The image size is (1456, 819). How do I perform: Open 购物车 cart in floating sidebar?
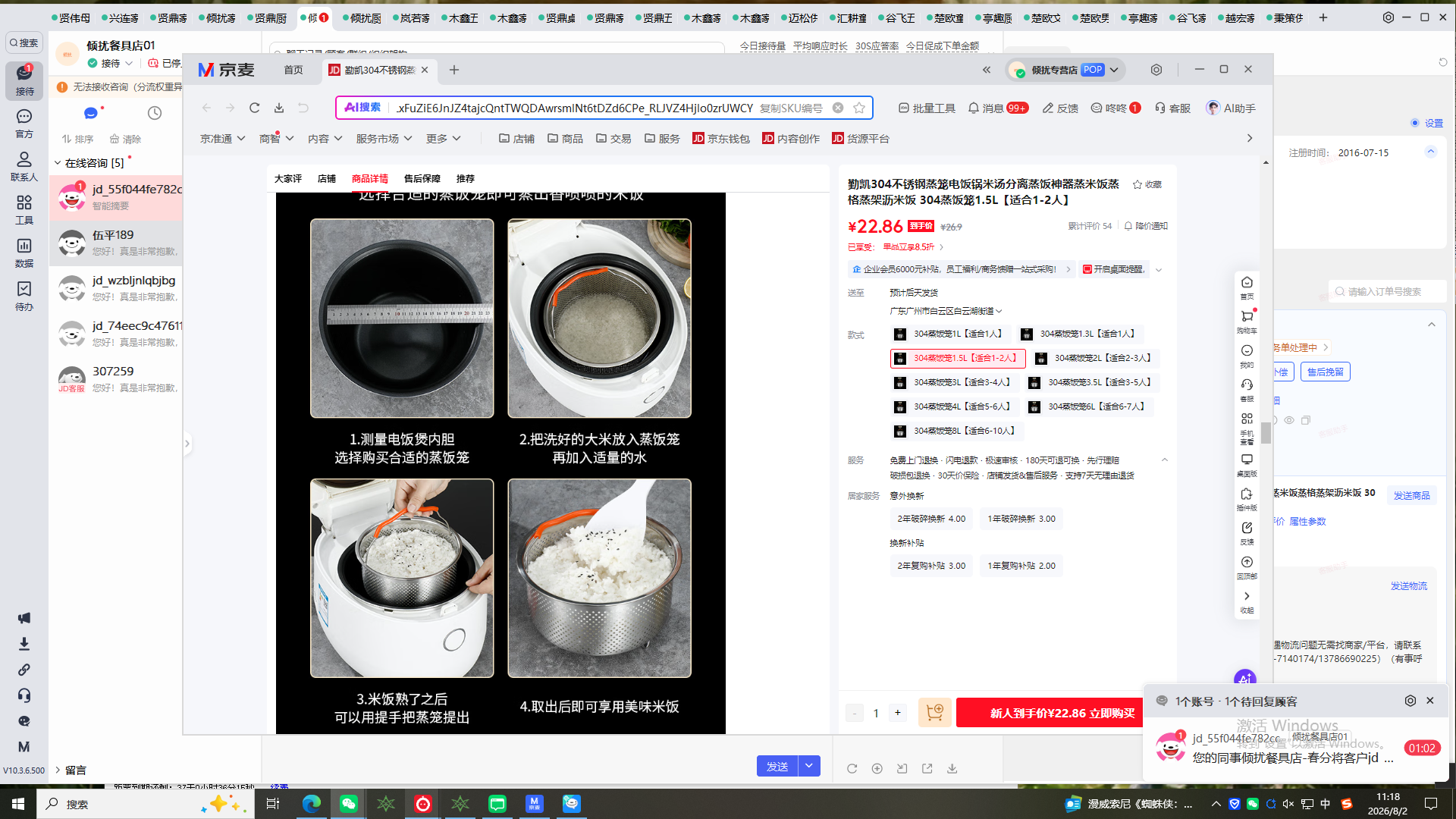[1247, 322]
